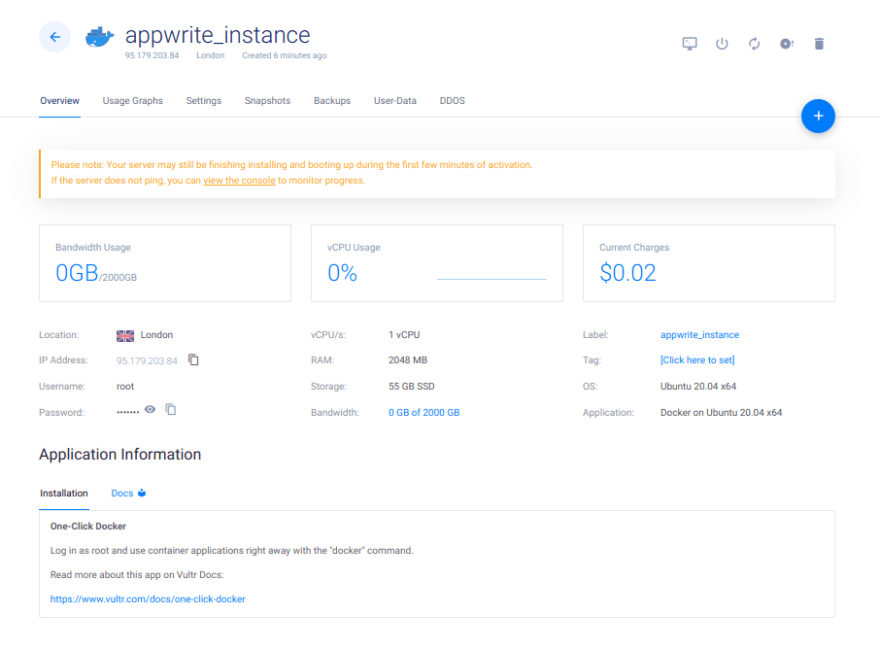The width and height of the screenshot is (880, 649).
Task: Click the 'Application Information' heading
Action: 120,454
